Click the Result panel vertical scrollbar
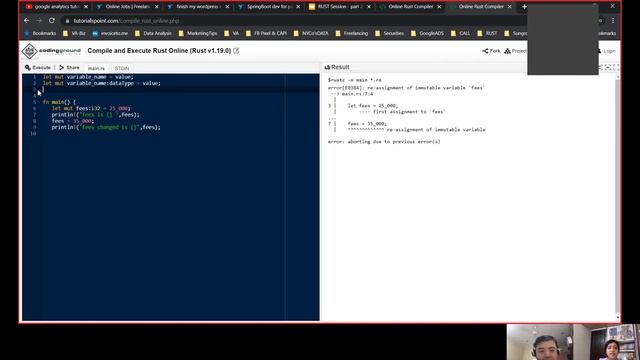The width and height of the screenshot is (640, 360). pos(617,196)
